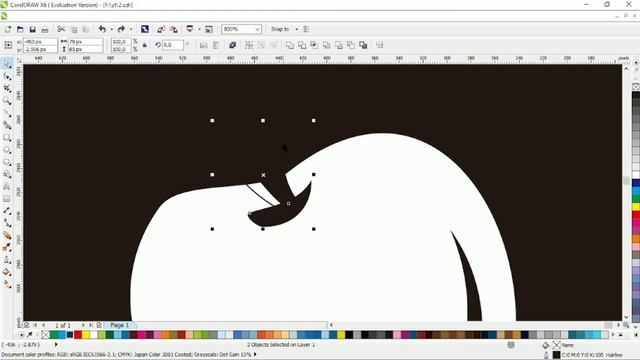Expand document color profiles arrow in status bar
This screenshot has height=360, width=640.
(x=256, y=355)
